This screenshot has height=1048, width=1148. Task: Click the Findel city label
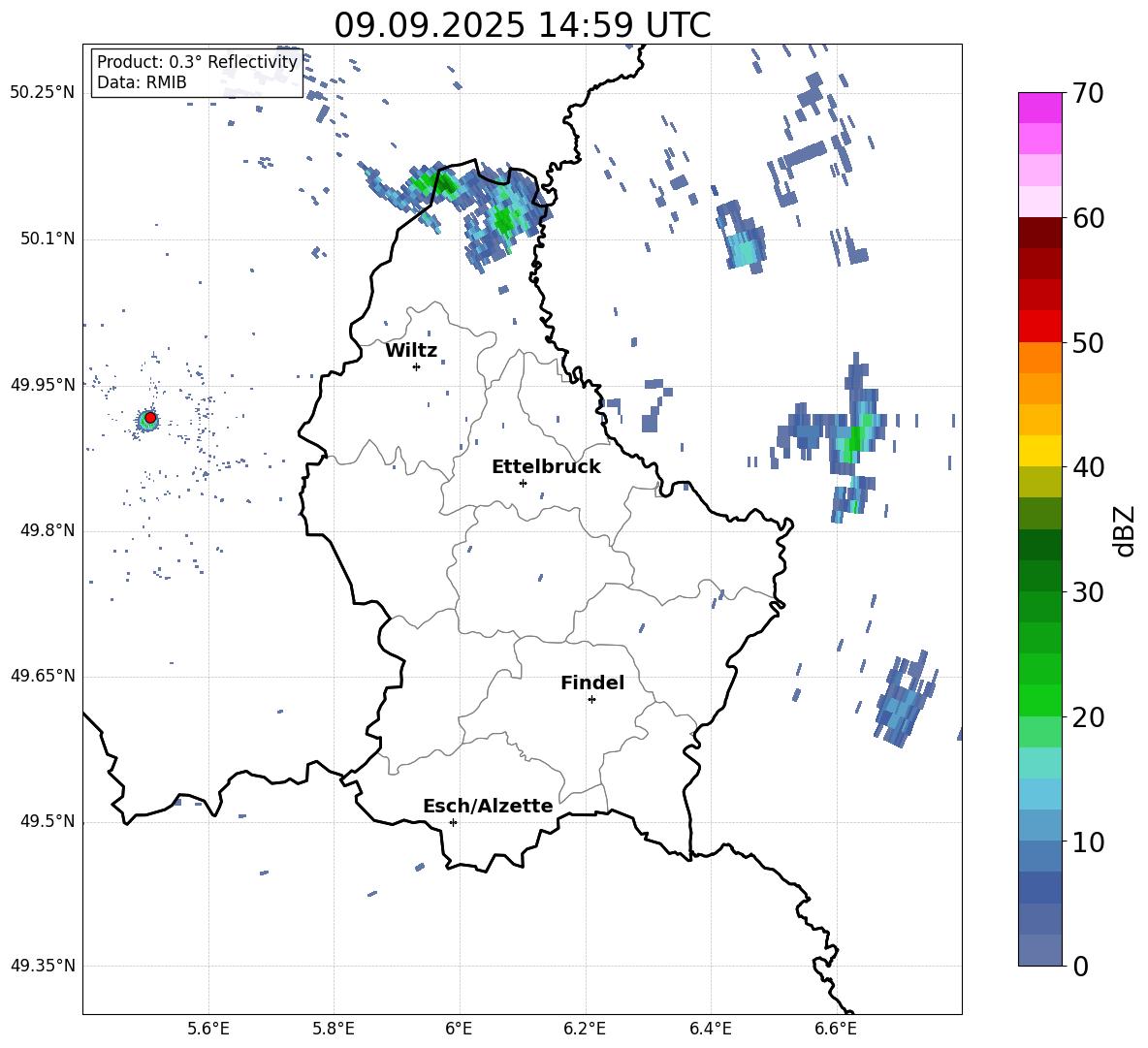(592, 683)
